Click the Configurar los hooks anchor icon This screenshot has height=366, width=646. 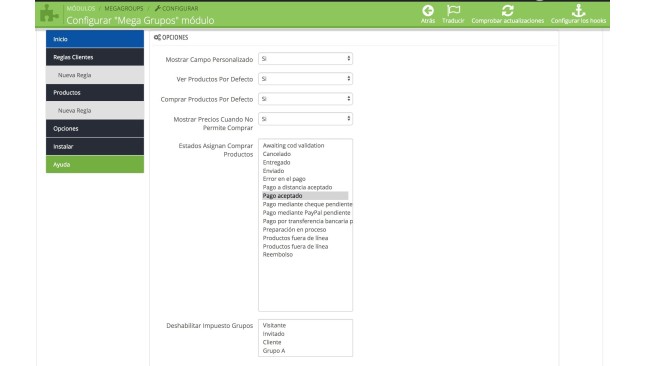pos(578,11)
